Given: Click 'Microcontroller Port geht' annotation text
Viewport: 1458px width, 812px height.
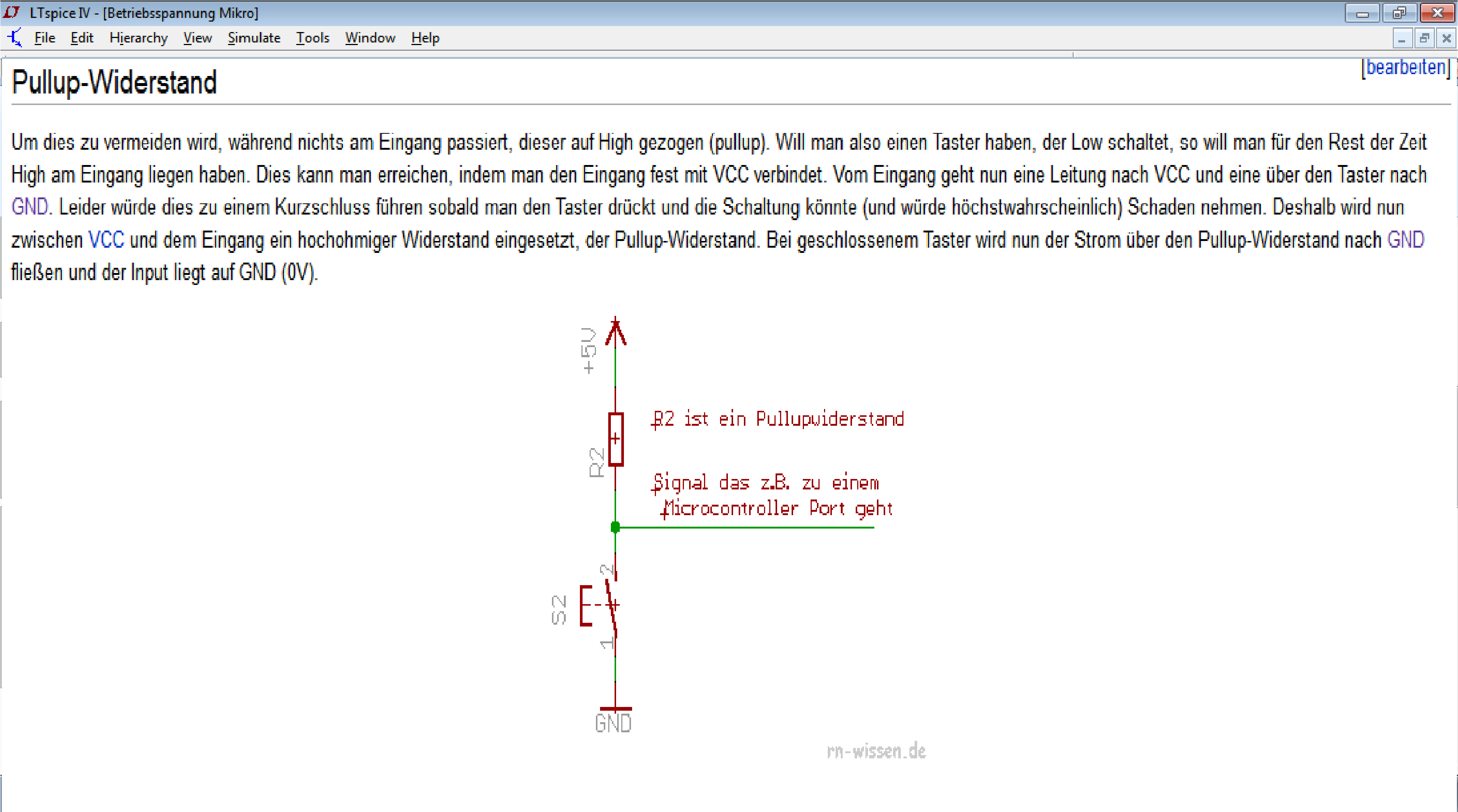Looking at the screenshot, I should point(777,509).
